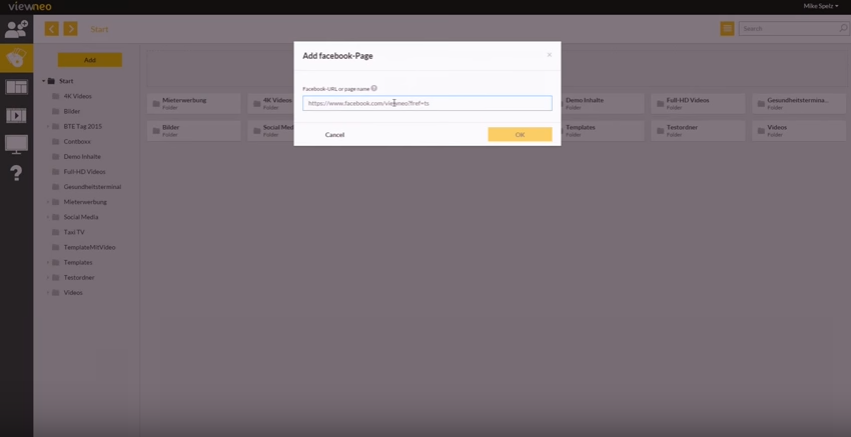
Task: Open the Mike Spelz user menu
Action: tap(821, 7)
